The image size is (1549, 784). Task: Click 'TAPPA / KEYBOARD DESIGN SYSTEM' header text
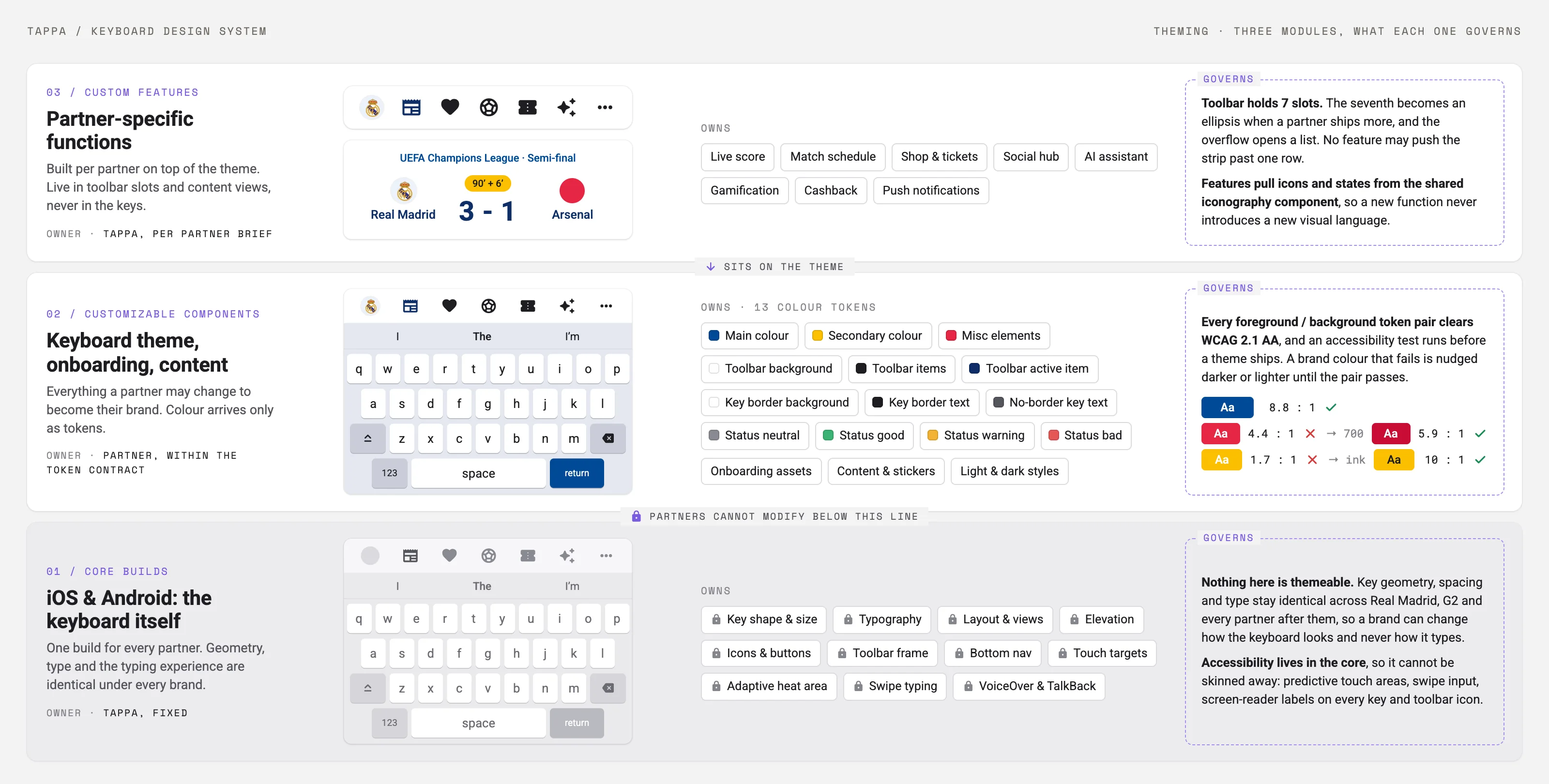click(x=147, y=31)
